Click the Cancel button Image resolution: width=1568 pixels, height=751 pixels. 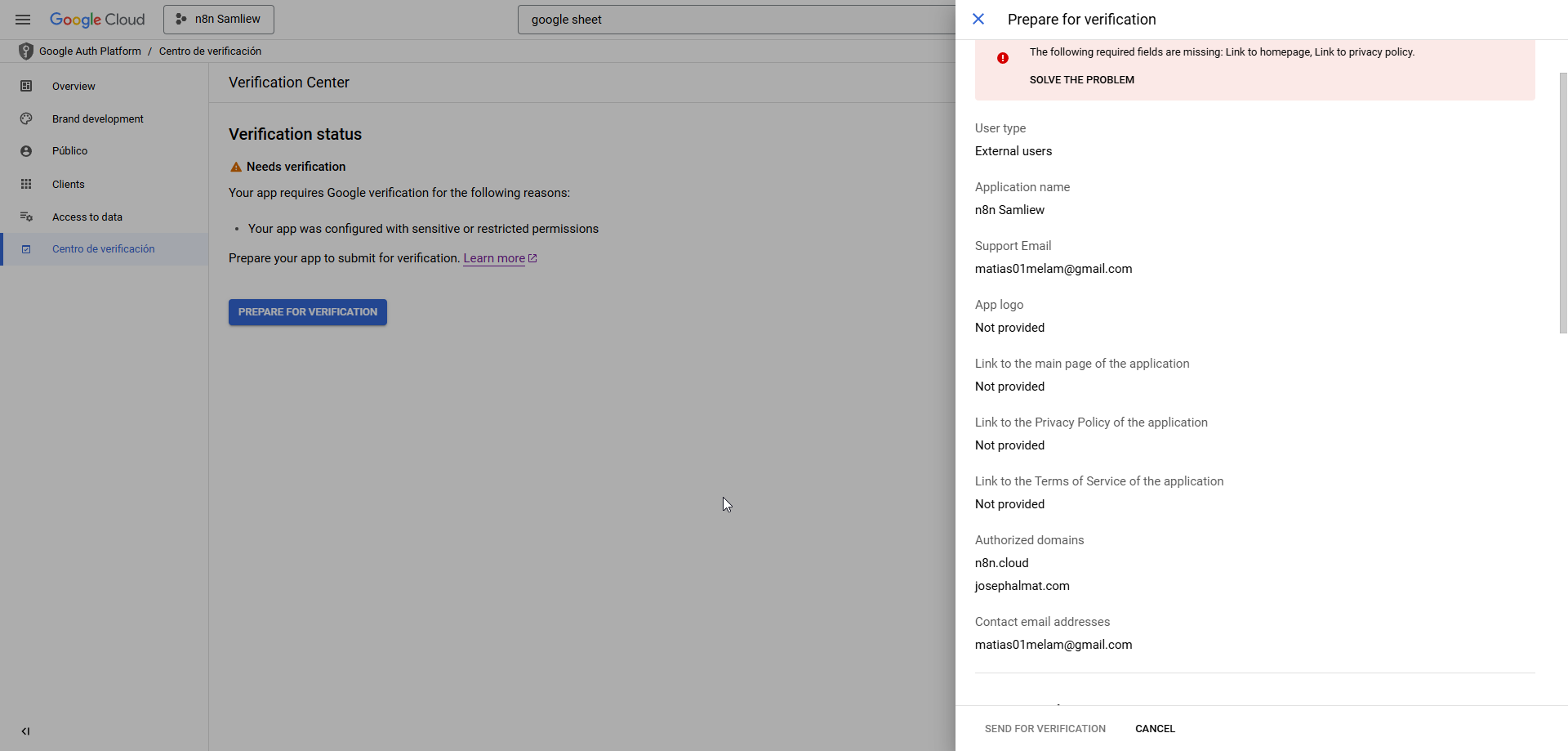click(1155, 729)
